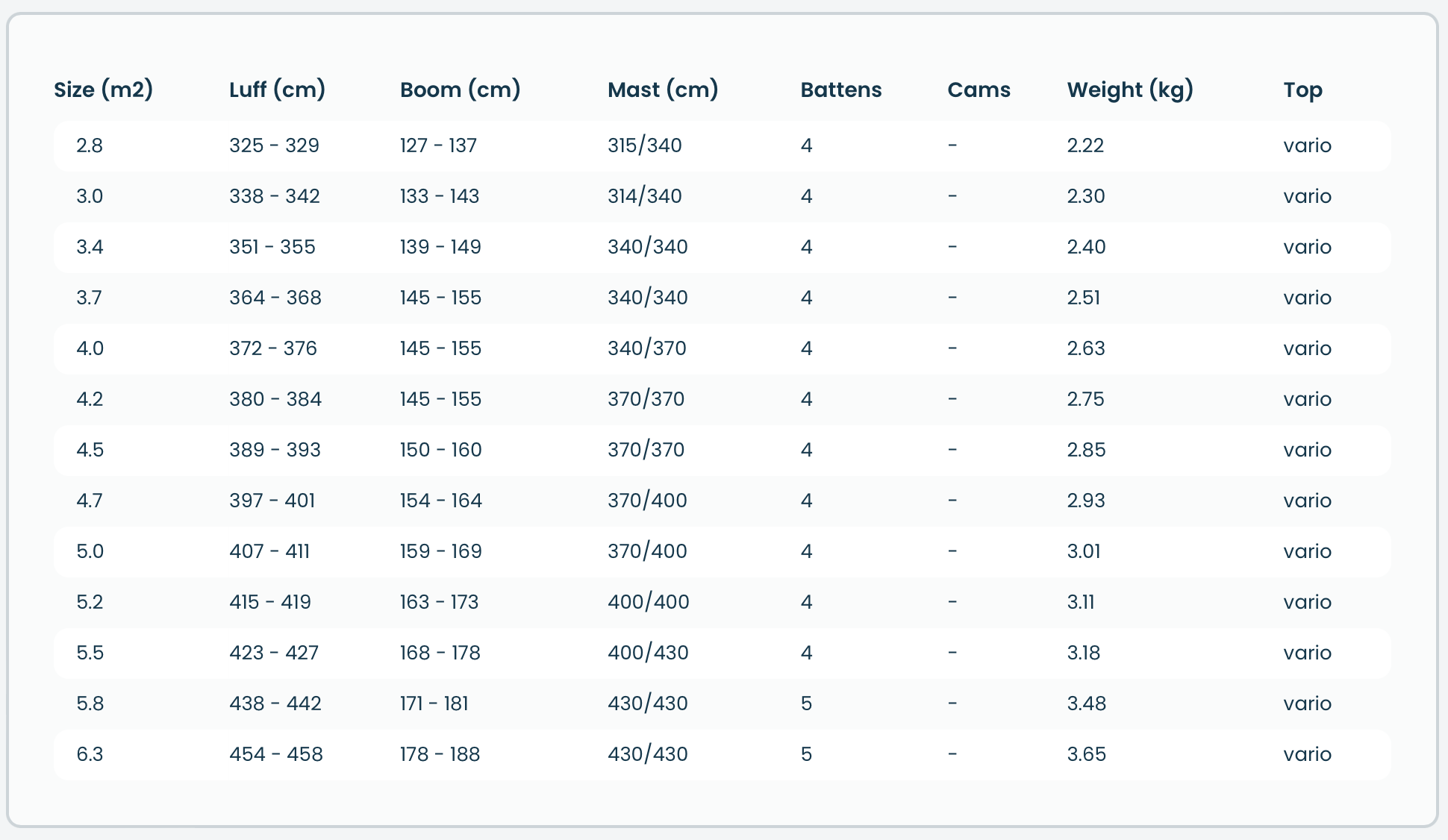Viewport: 1448px width, 840px height.
Task: Click battens value in 5.8 row
Action: [806, 703]
